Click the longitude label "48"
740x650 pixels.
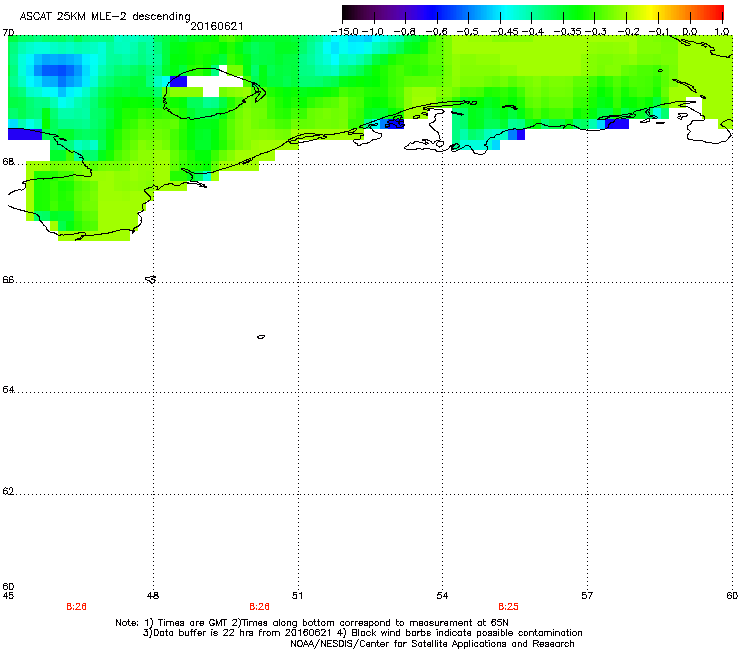153,596
